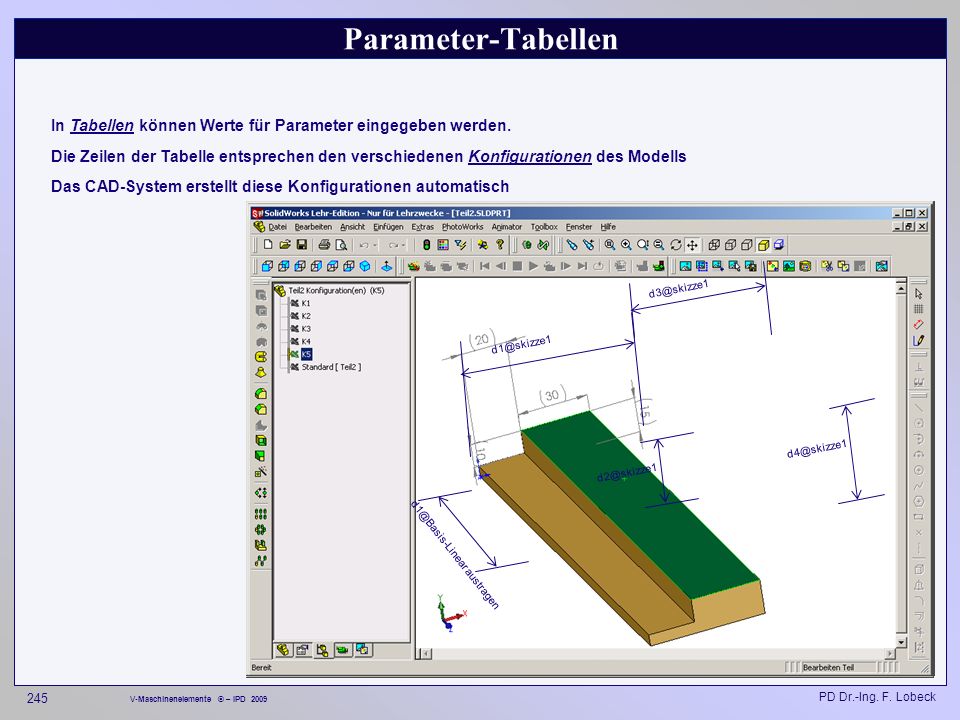
Task: Click the Zoom to Fit icon
Action: (610, 245)
